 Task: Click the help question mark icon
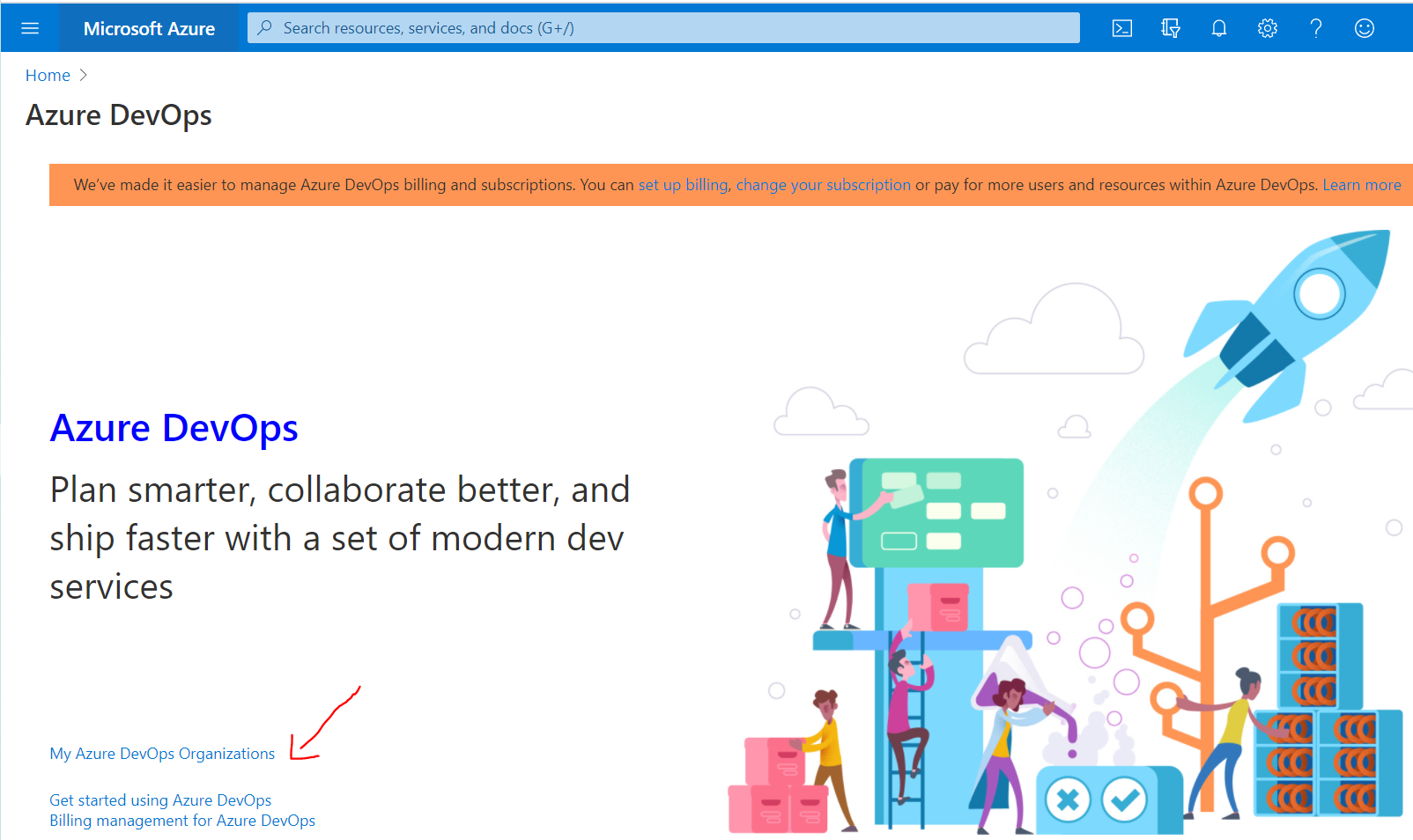(x=1315, y=27)
